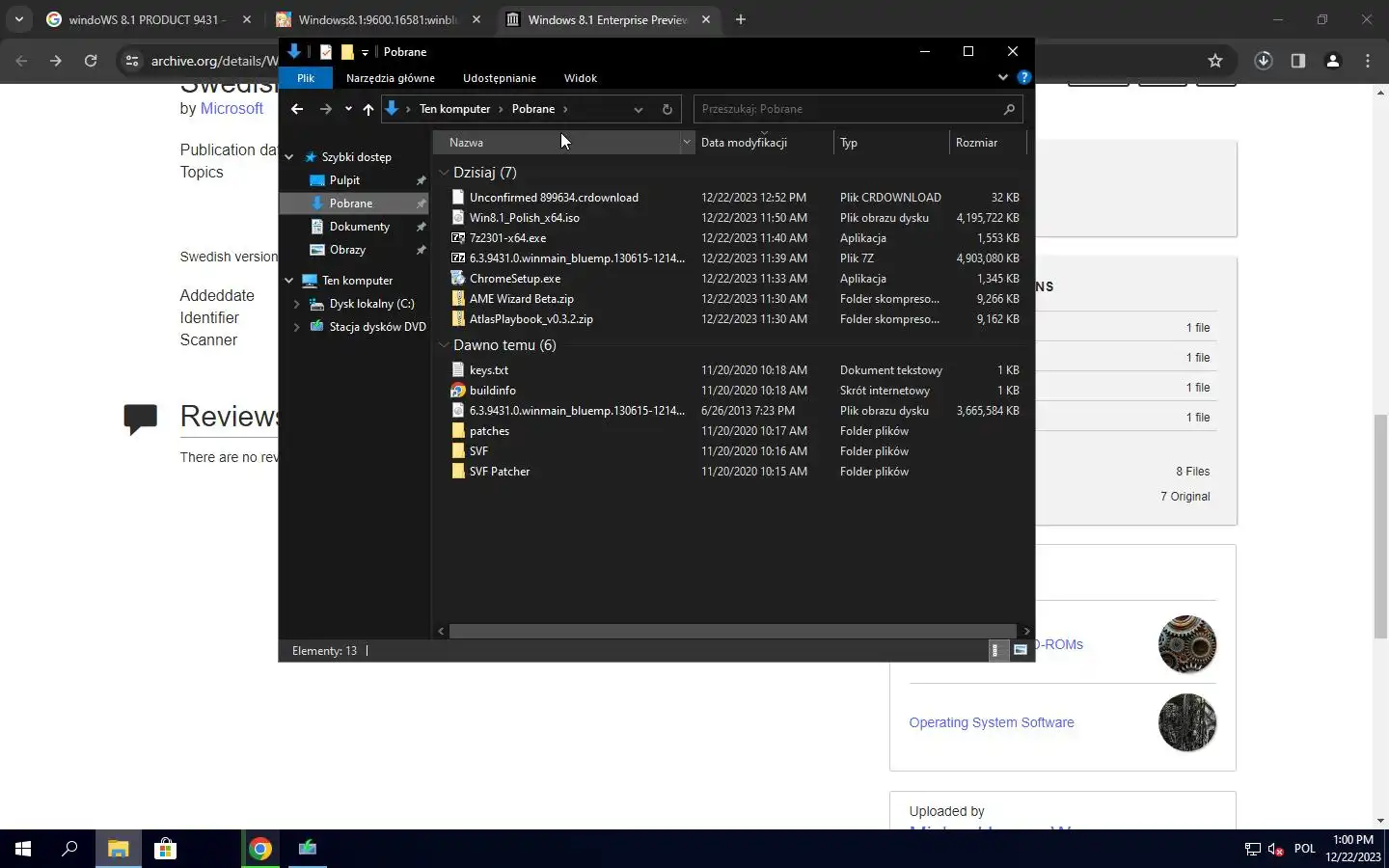
Task: Sort by Typ column header
Action: pos(891,142)
